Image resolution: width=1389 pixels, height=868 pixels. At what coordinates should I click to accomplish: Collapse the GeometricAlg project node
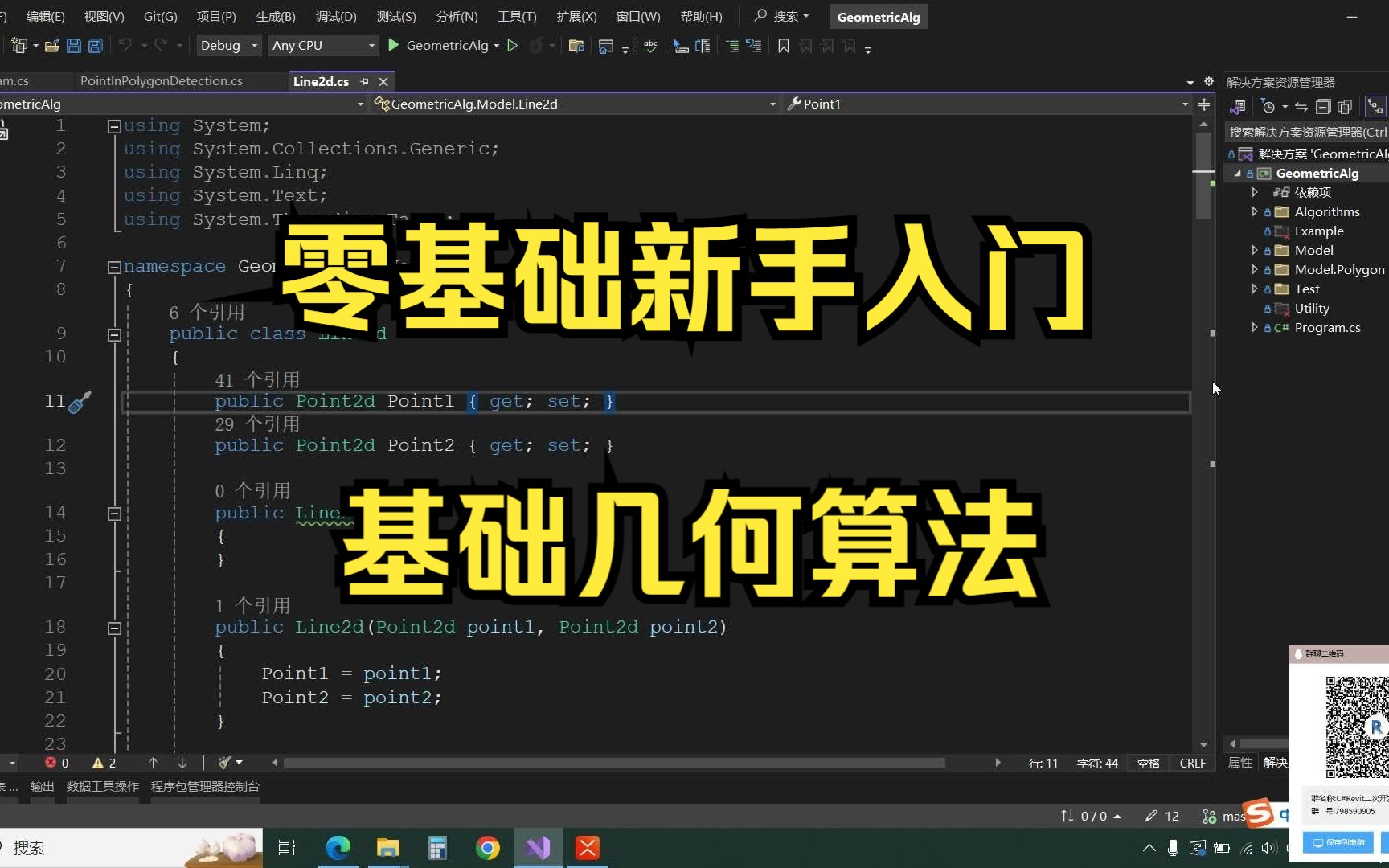coord(1238,174)
